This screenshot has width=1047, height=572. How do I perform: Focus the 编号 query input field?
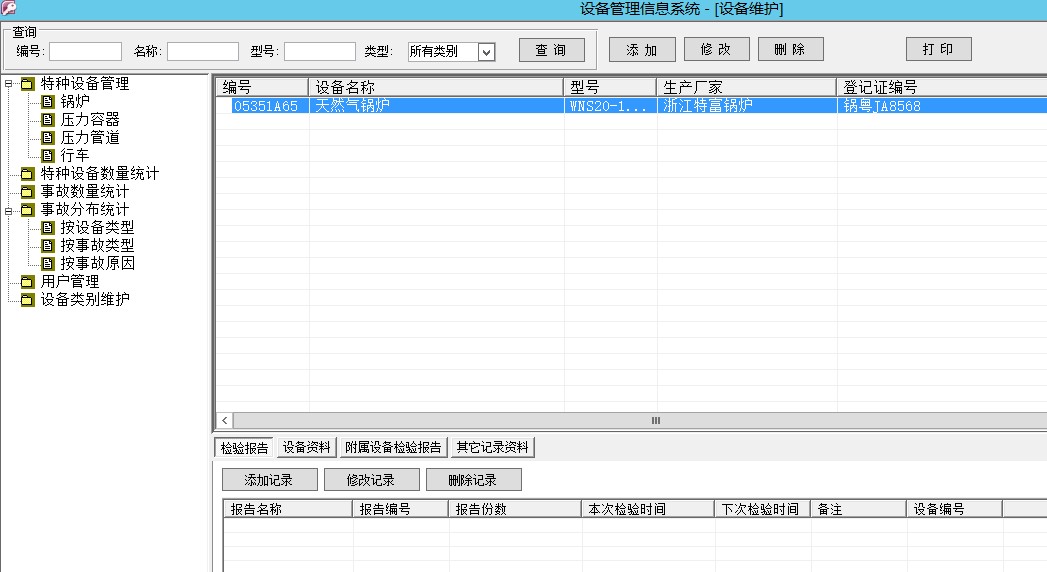(x=85, y=51)
